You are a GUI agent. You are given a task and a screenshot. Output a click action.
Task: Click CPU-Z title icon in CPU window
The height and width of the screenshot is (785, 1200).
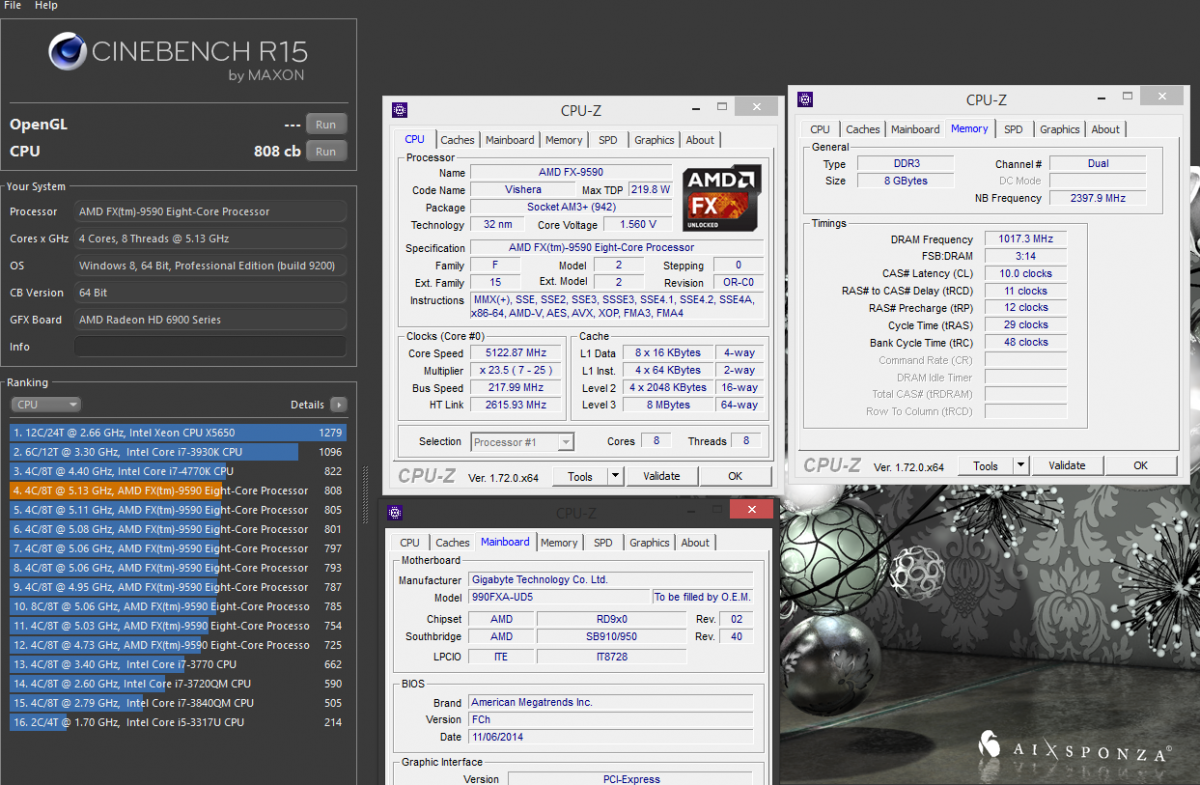point(400,110)
